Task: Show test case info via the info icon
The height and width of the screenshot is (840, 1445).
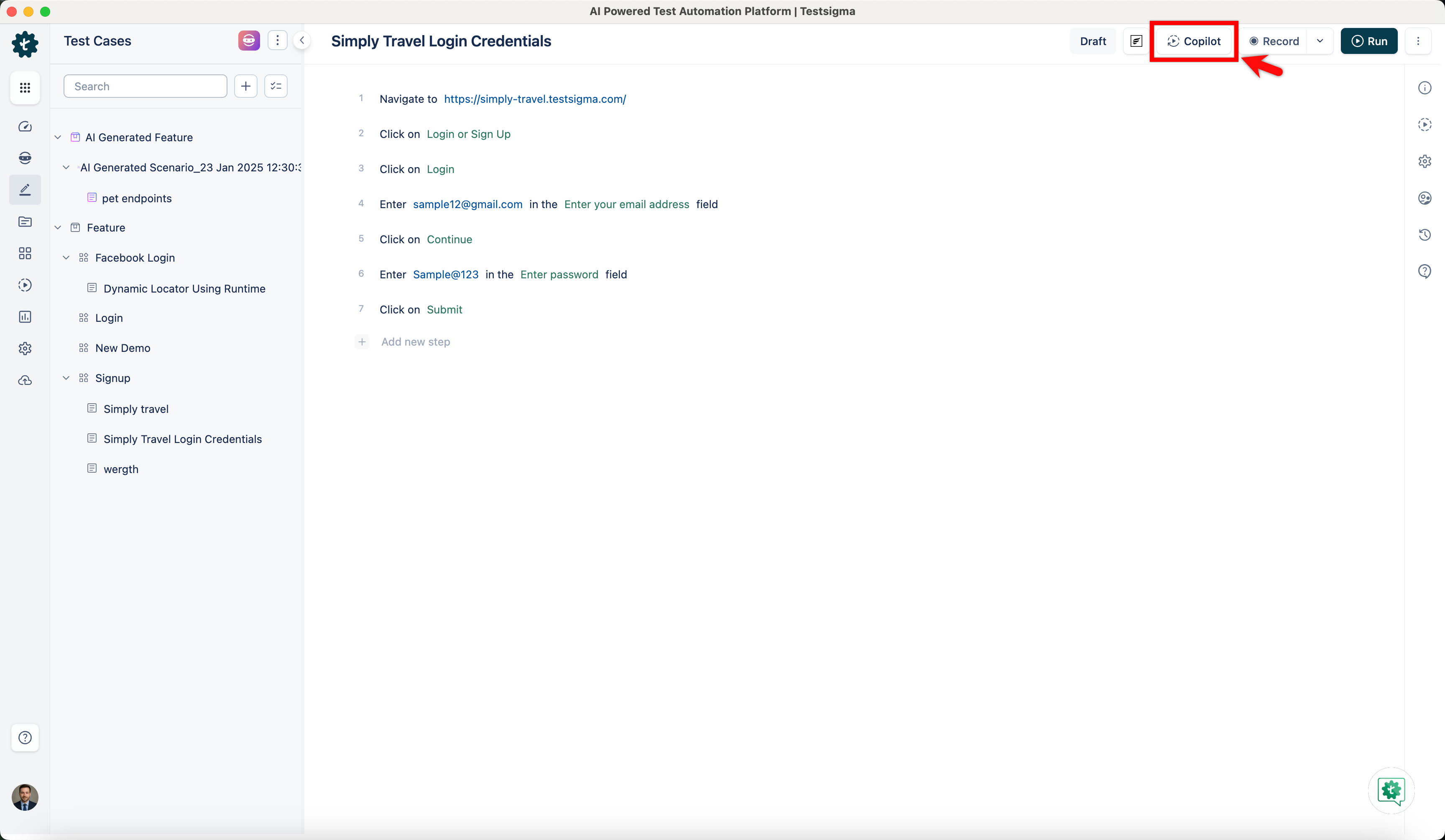Action: click(x=1425, y=87)
